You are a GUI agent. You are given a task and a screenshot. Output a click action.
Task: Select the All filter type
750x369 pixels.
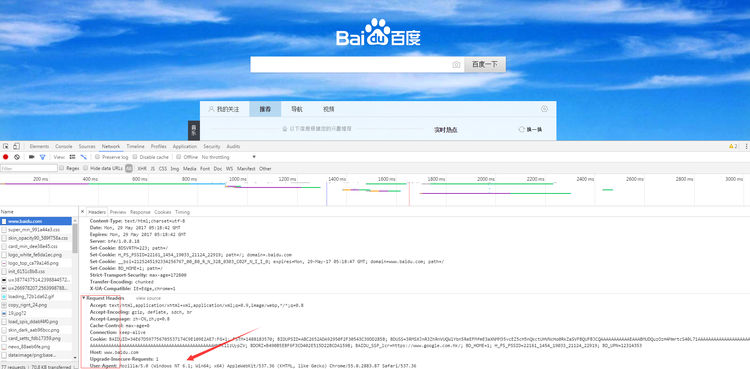129,168
